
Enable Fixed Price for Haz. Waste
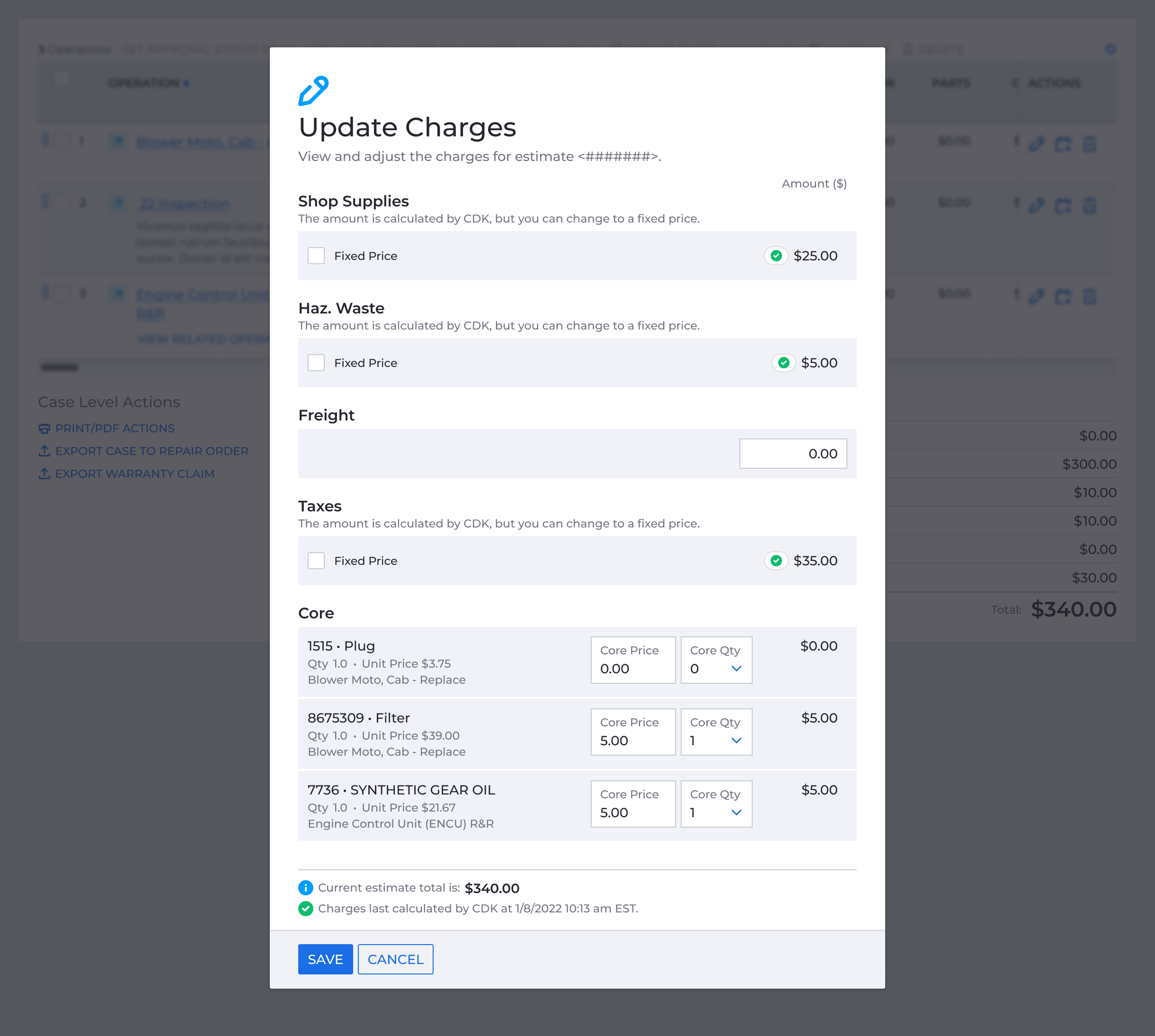316,363
